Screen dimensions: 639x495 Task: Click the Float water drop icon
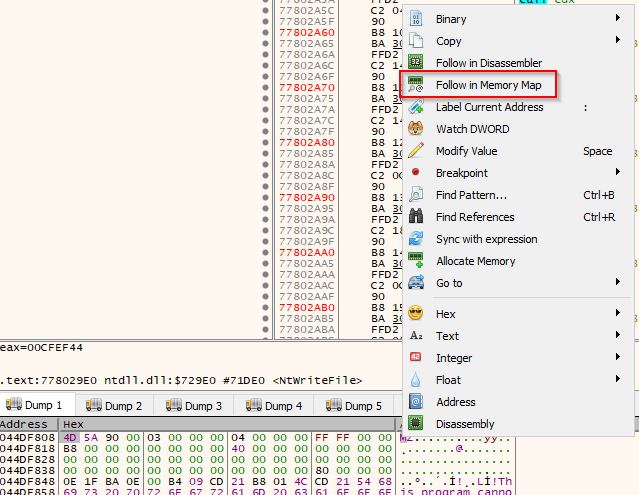pos(416,380)
